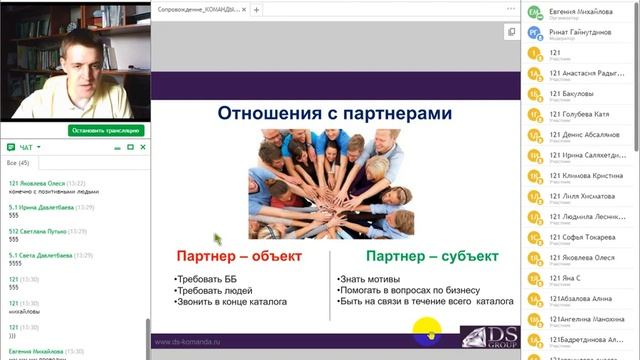Click chat sender Евгения Михайлова
The image size is (640, 360).
tap(36, 351)
